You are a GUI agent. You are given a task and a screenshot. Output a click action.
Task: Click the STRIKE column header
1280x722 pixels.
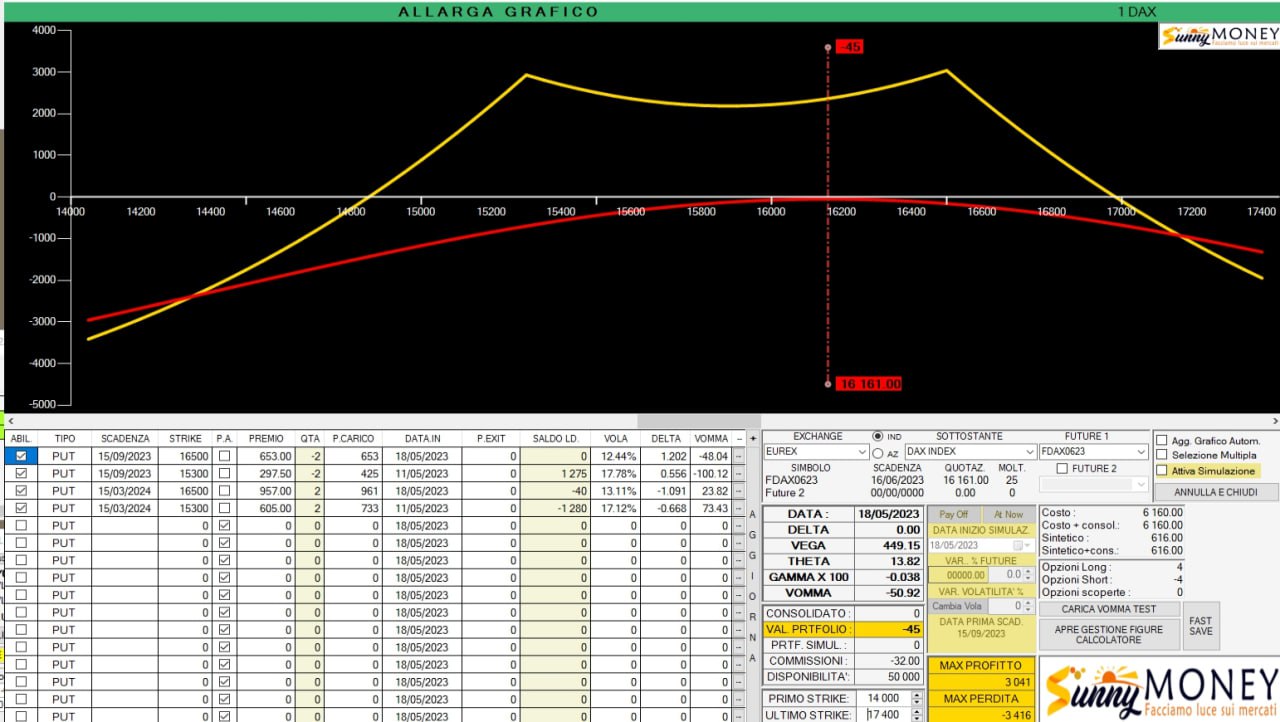[185, 438]
